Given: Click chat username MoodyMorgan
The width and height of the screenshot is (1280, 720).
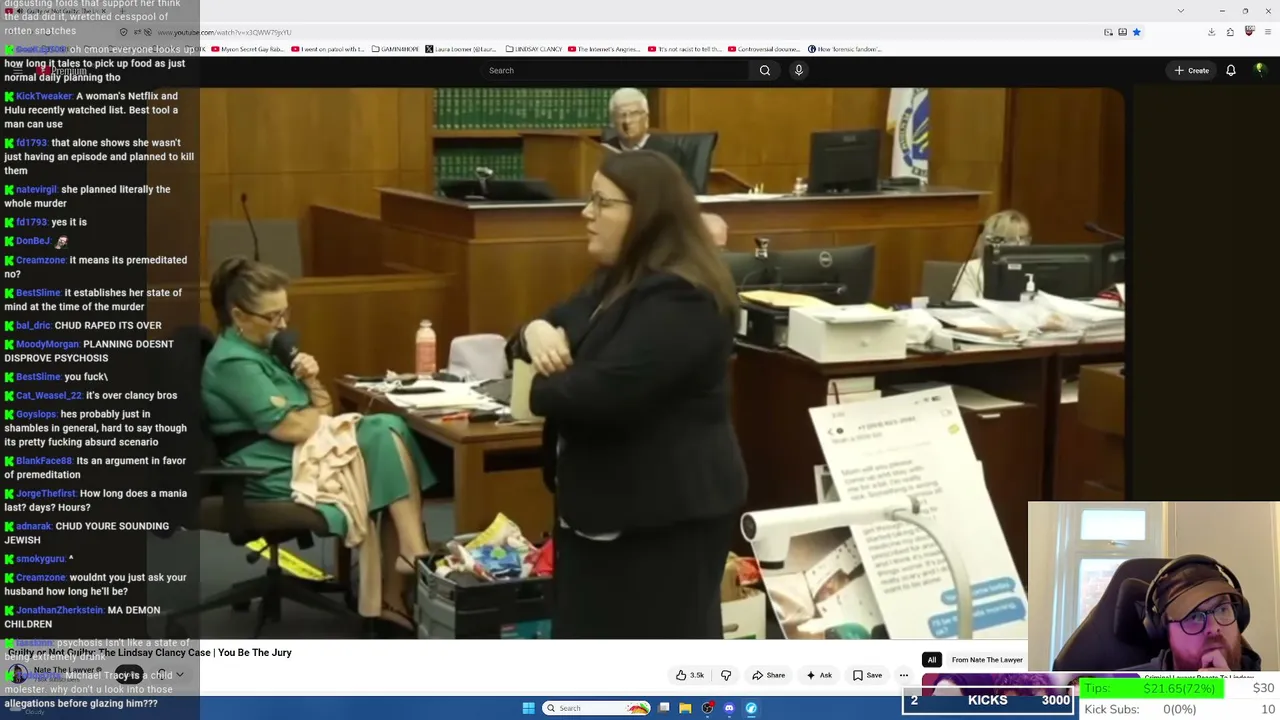Looking at the screenshot, I should coord(47,344).
